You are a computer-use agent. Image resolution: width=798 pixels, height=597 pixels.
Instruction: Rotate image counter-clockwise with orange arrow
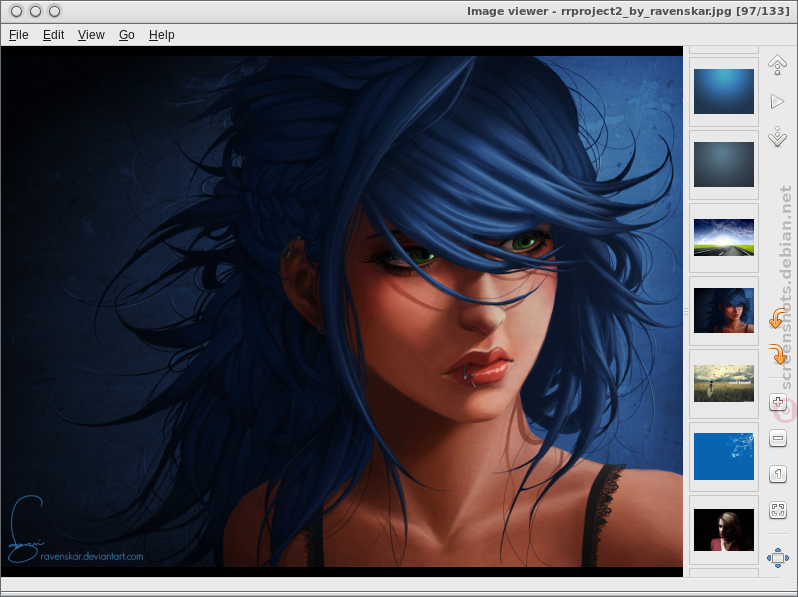click(x=777, y=318)
